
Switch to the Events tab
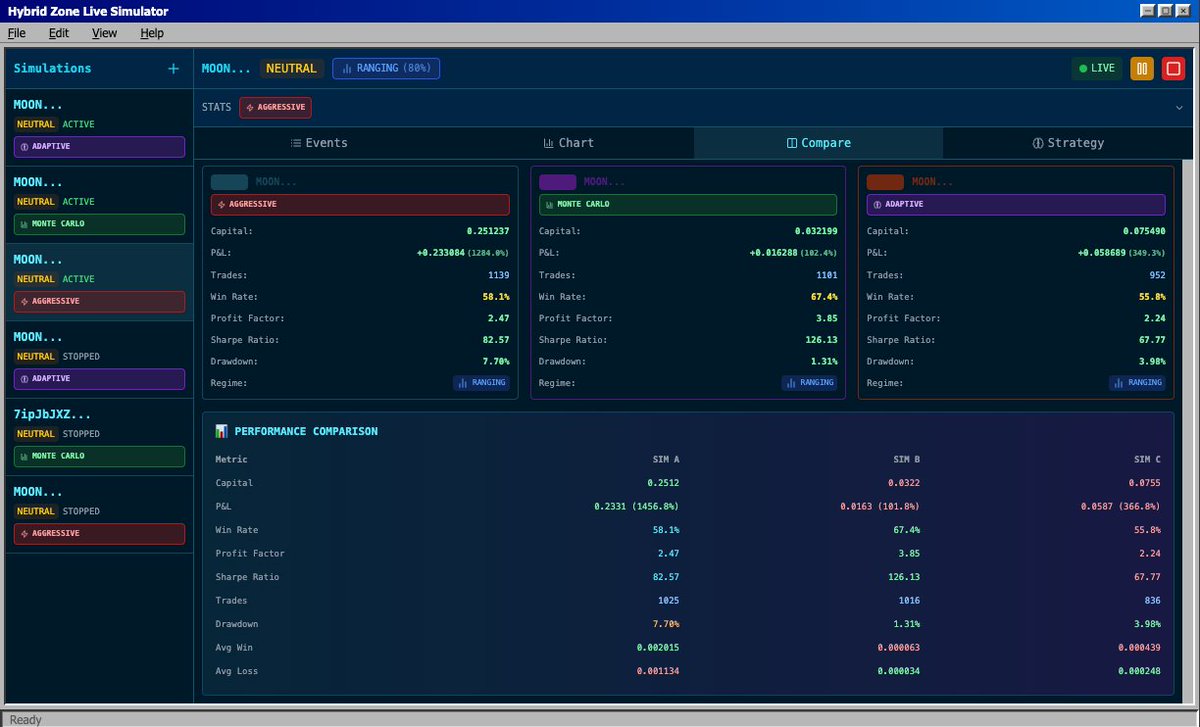[x=318, y=143]
